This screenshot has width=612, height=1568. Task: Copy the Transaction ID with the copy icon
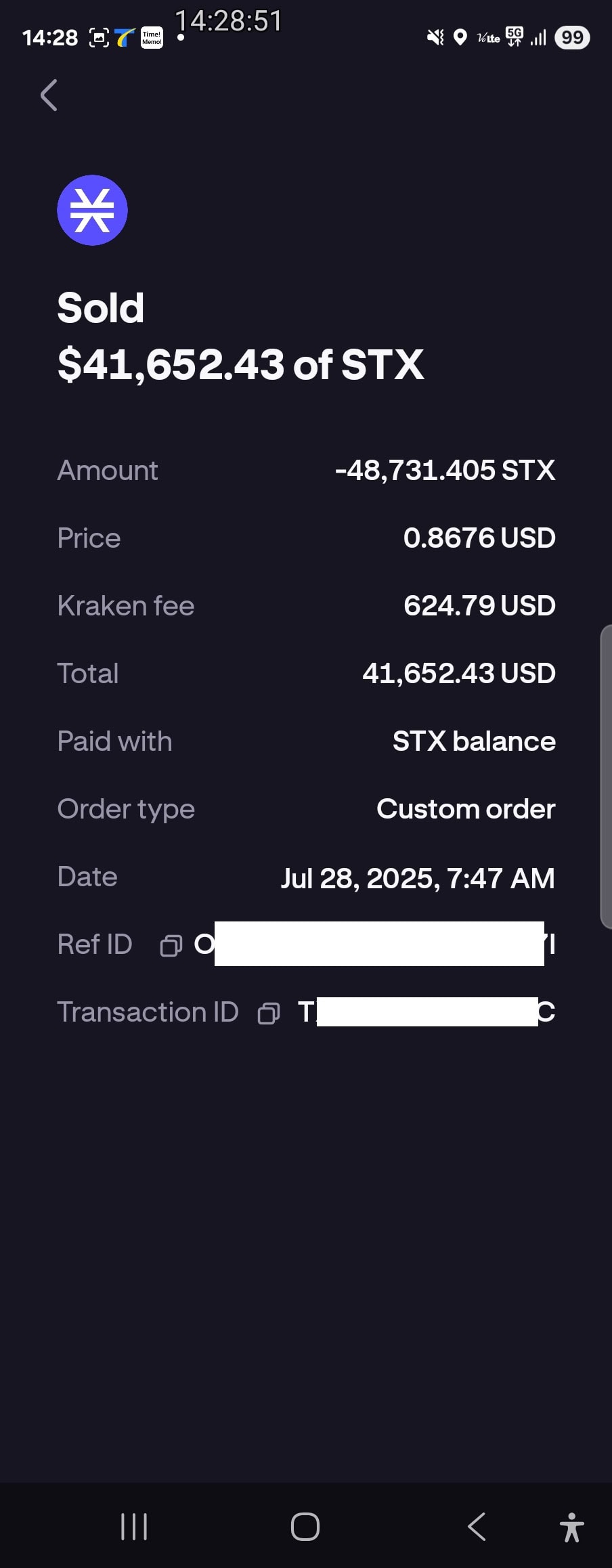[269, 1013]
